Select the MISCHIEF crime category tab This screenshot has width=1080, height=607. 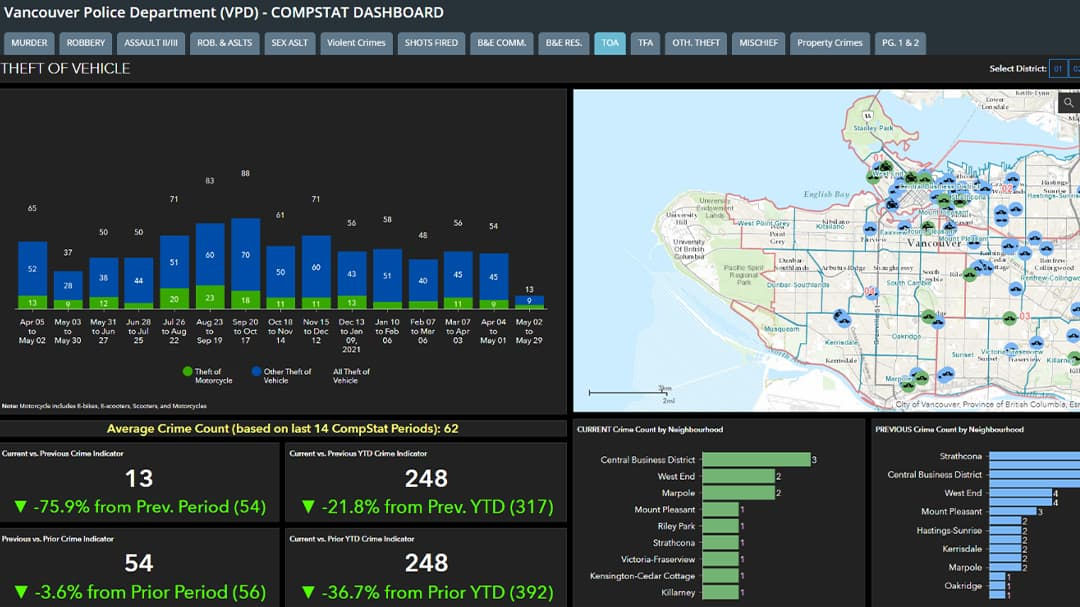pos(757,43)
